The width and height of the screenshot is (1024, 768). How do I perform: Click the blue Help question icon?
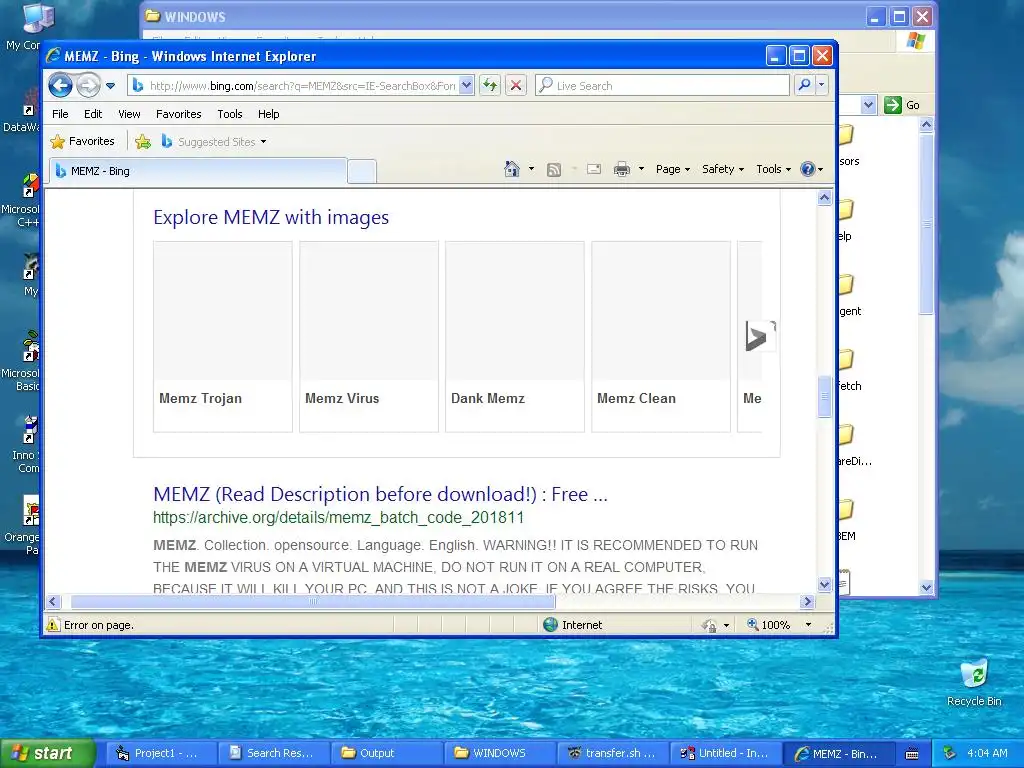point(808,169)
